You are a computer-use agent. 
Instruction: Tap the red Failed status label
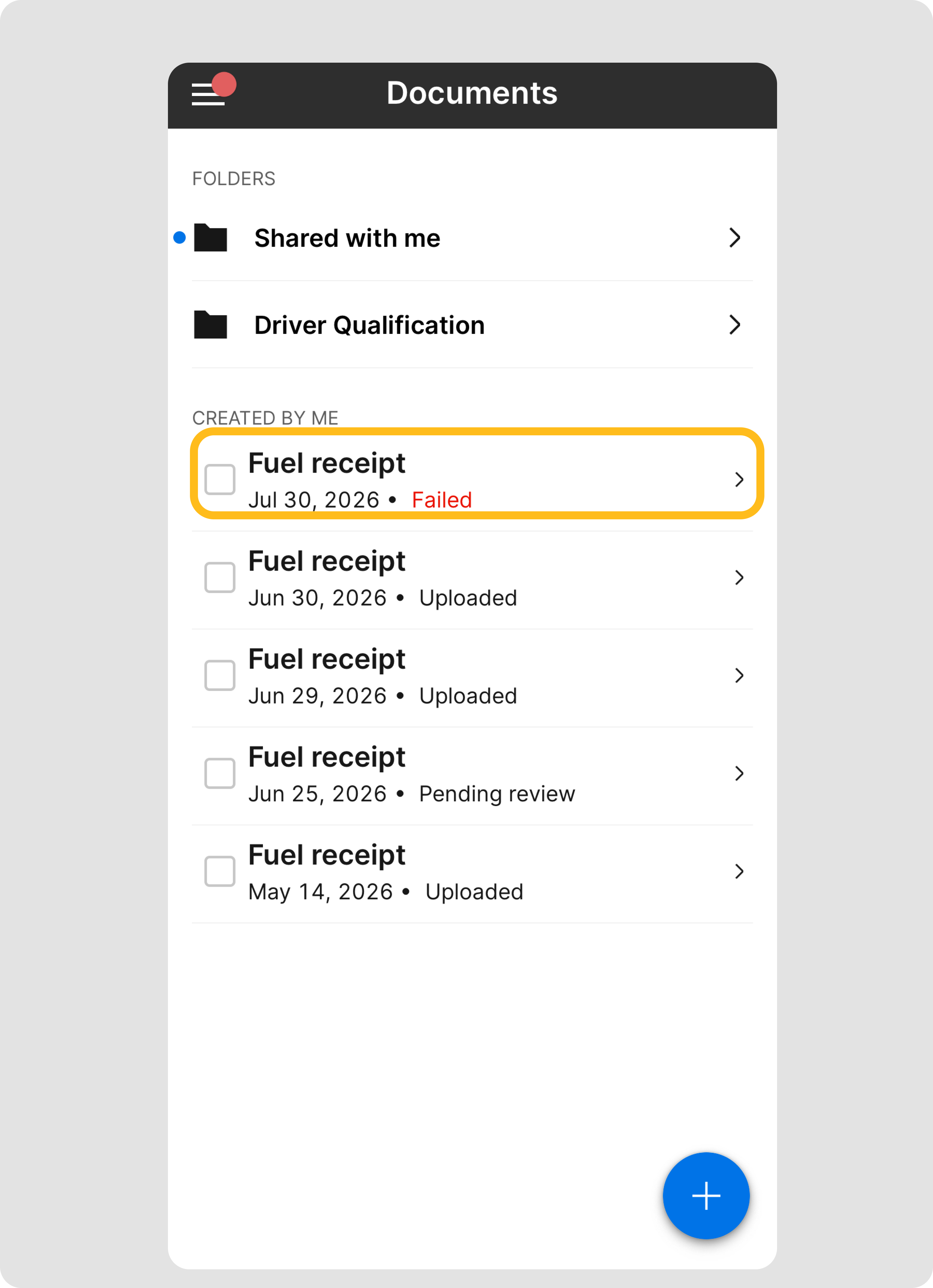pyautogui.click(x=442, y=500)
